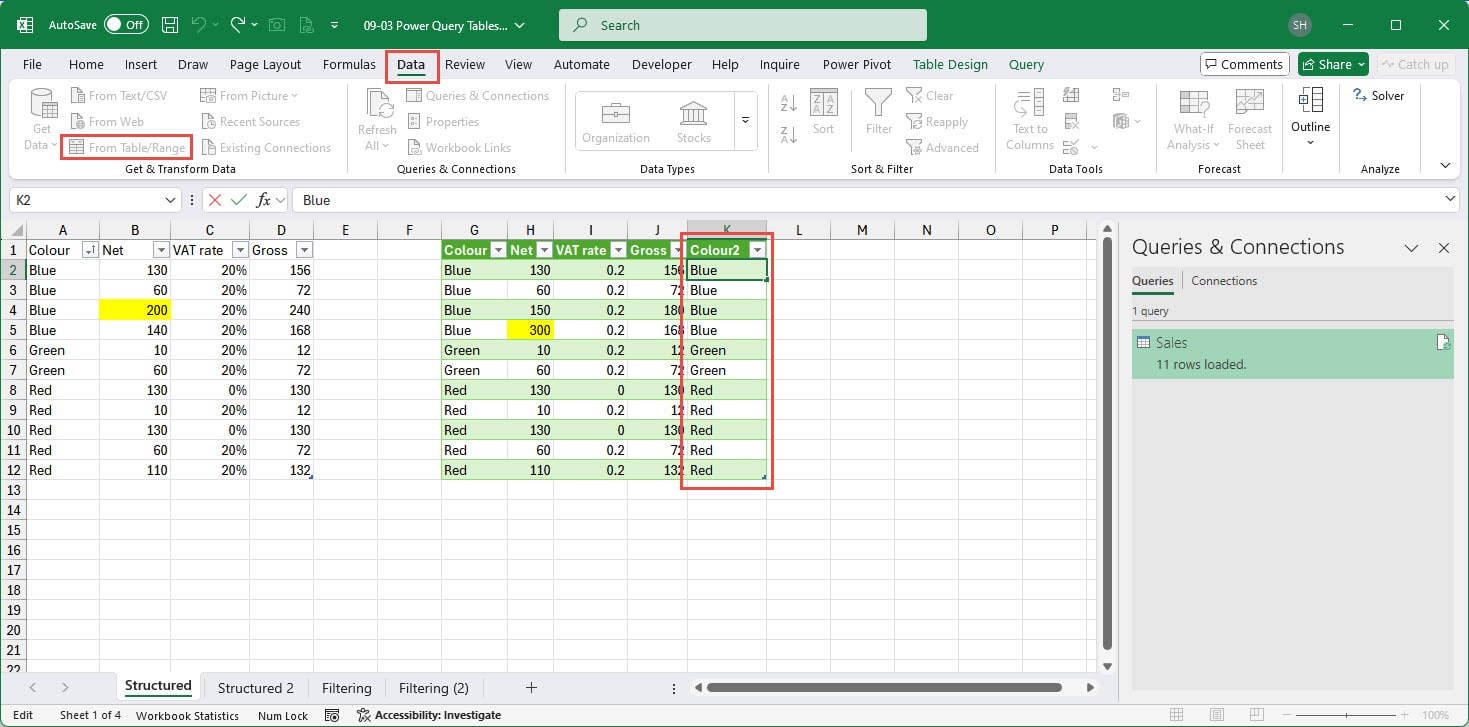
Task: Open the Structured 2 sheet tab
Action: coord(254,688)
